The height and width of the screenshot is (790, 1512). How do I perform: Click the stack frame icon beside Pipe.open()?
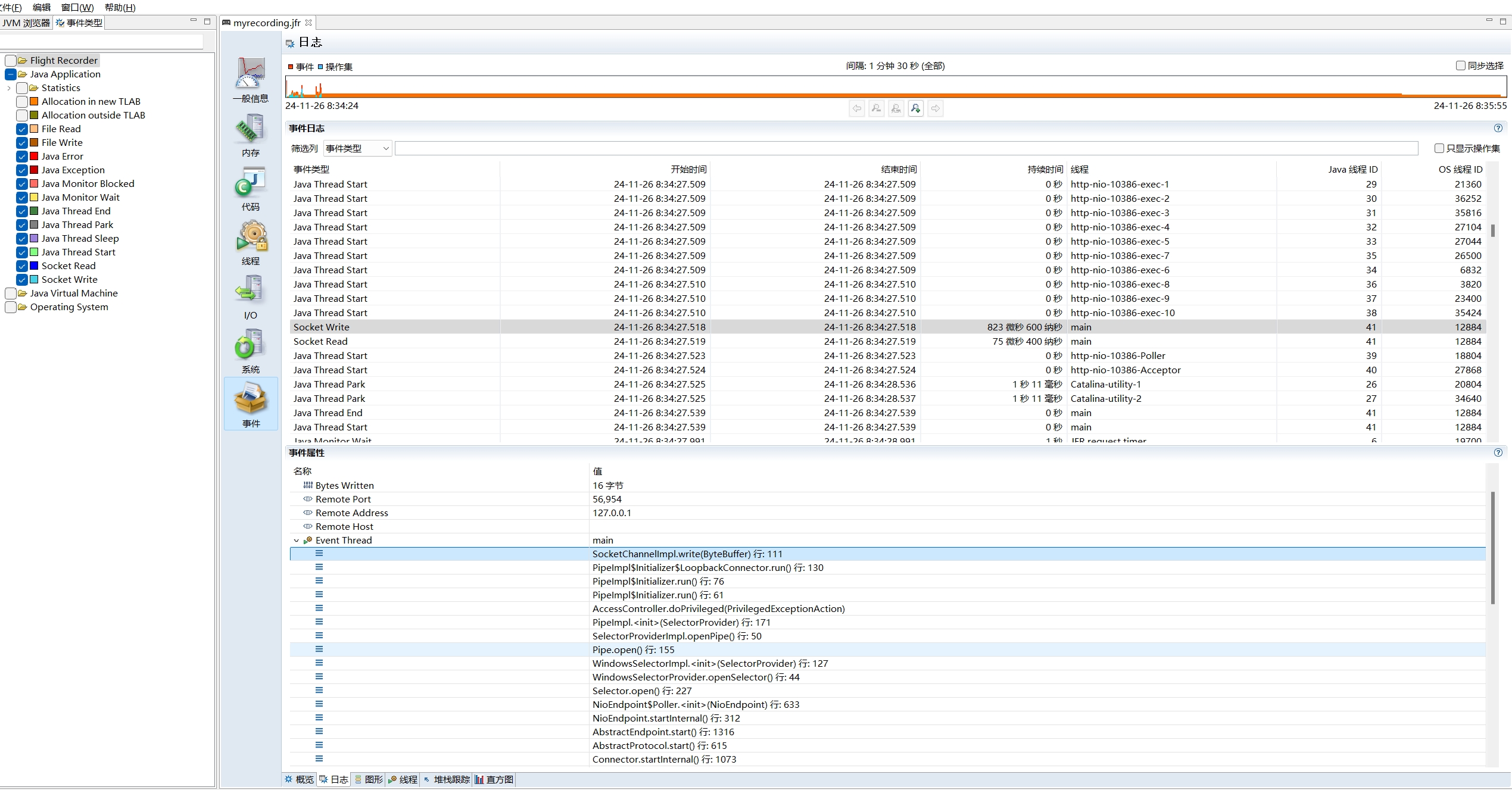319,650
